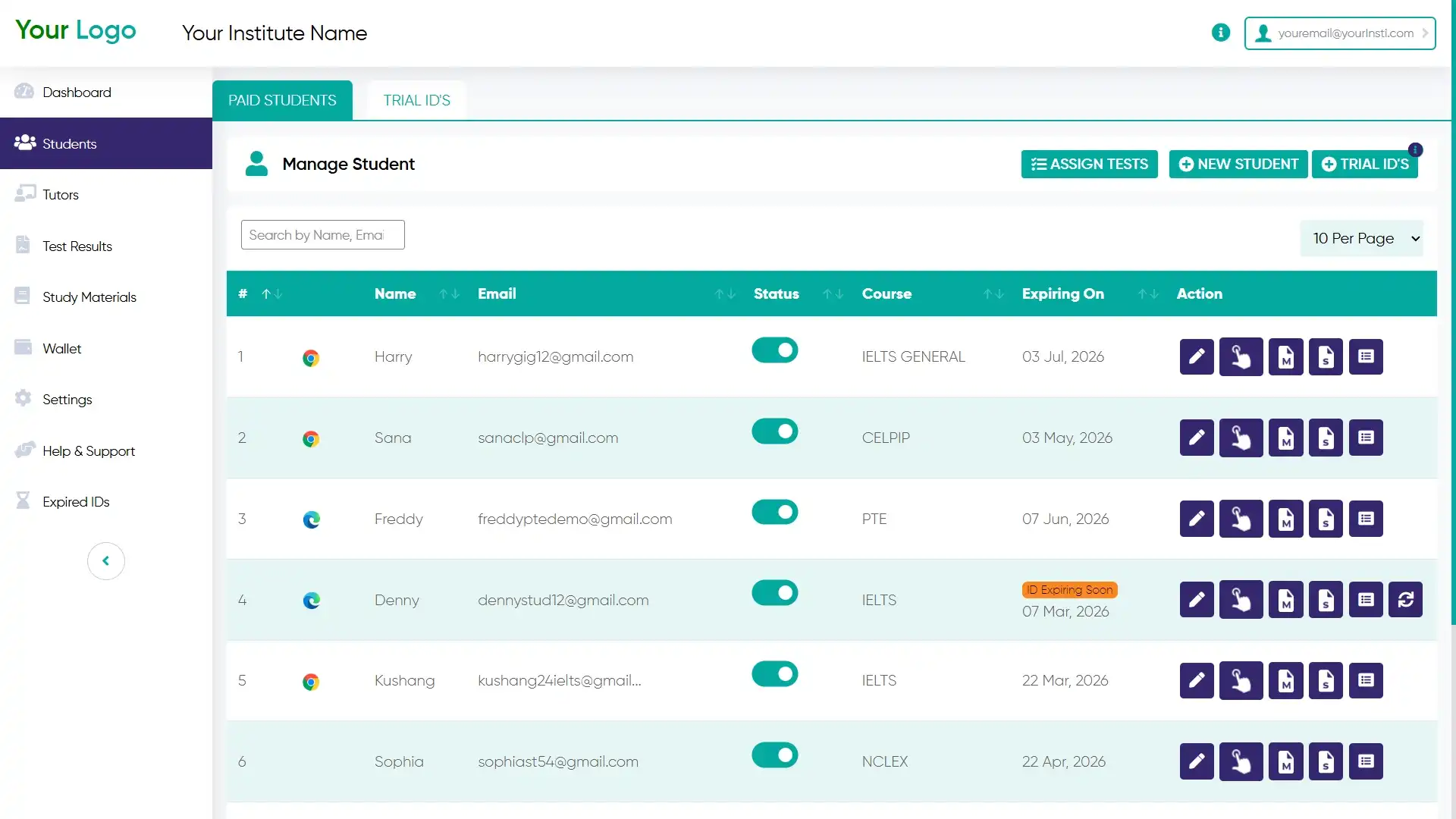Screen dimensions: 1456x819
Task: Click the M document icon for Freddy
Action: point(1285,519)
